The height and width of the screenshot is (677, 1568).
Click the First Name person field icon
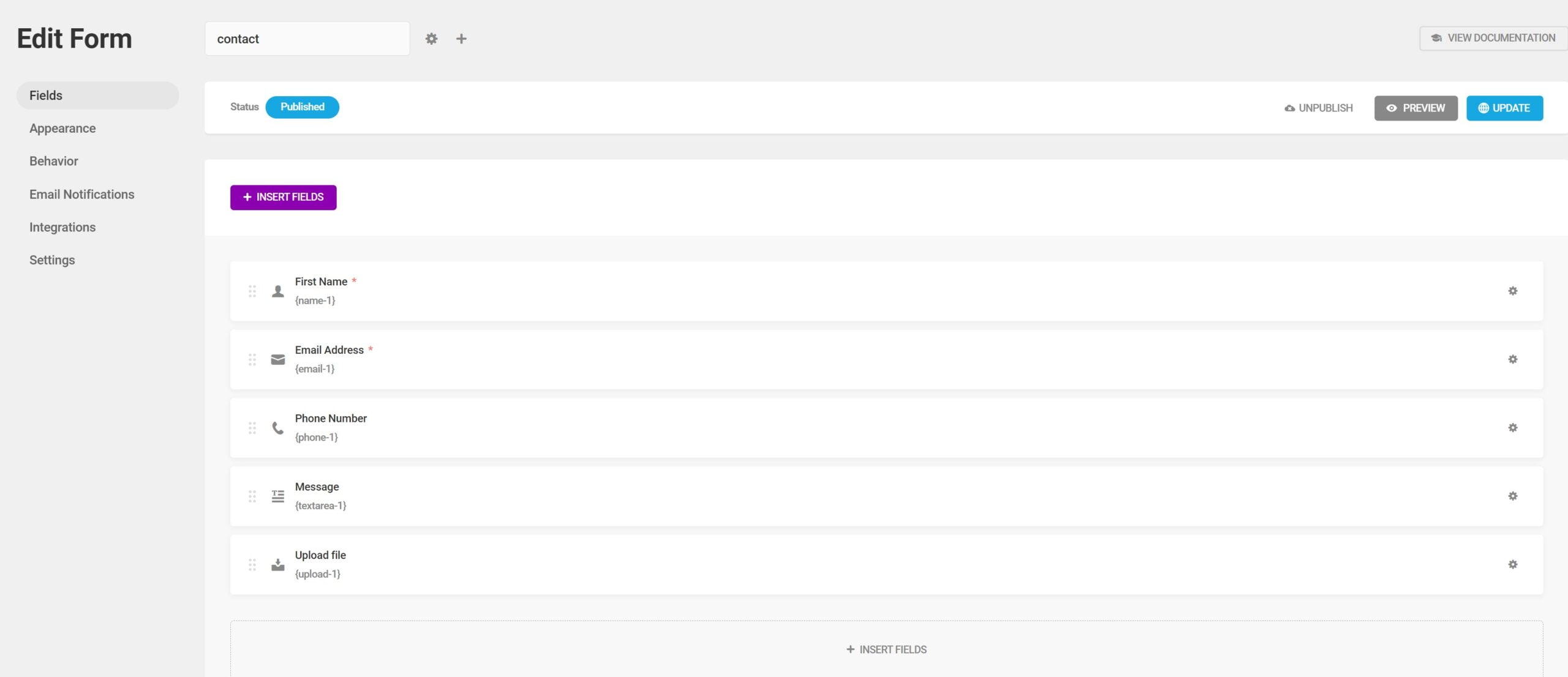click(x=277, y=291)
